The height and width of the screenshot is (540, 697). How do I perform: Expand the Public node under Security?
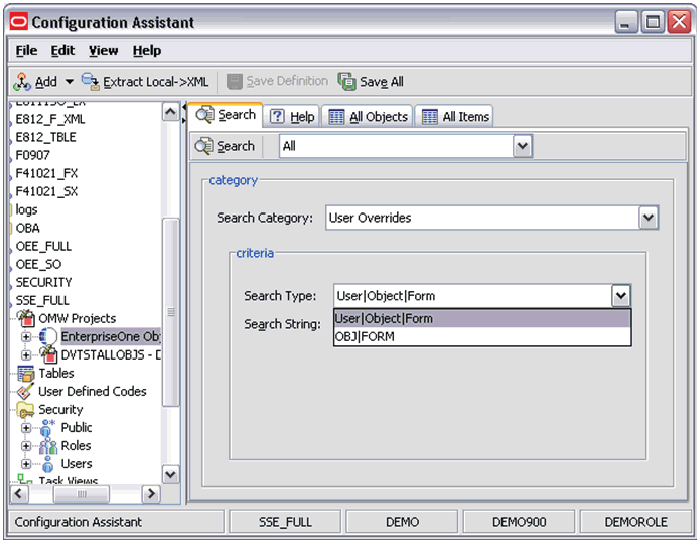[x=27, y=428]
